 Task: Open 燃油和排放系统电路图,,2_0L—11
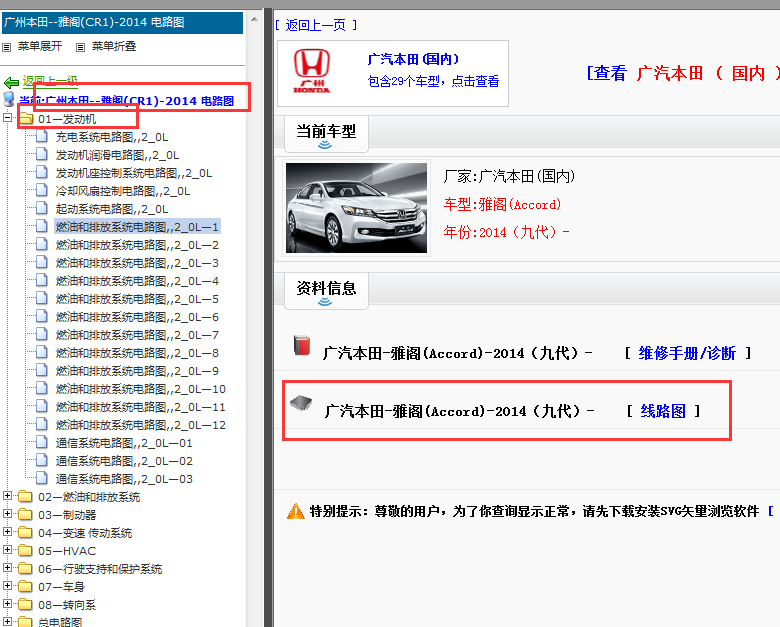pyautogui.click(x=140, y=407)
